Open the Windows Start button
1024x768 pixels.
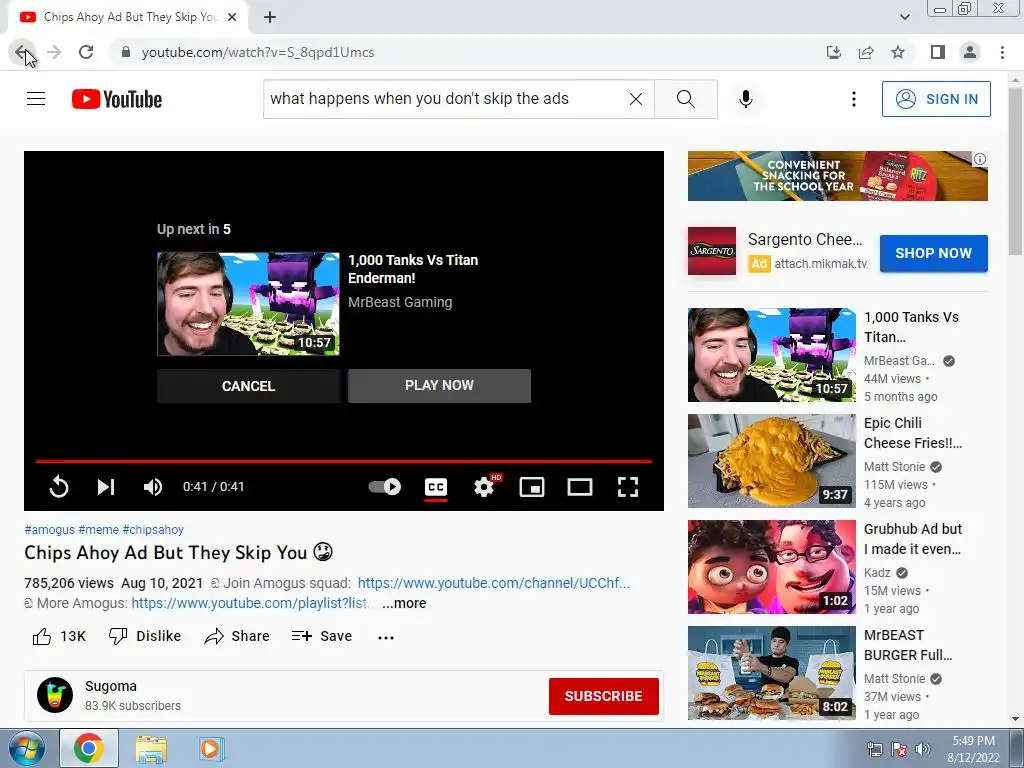(27, 748)
